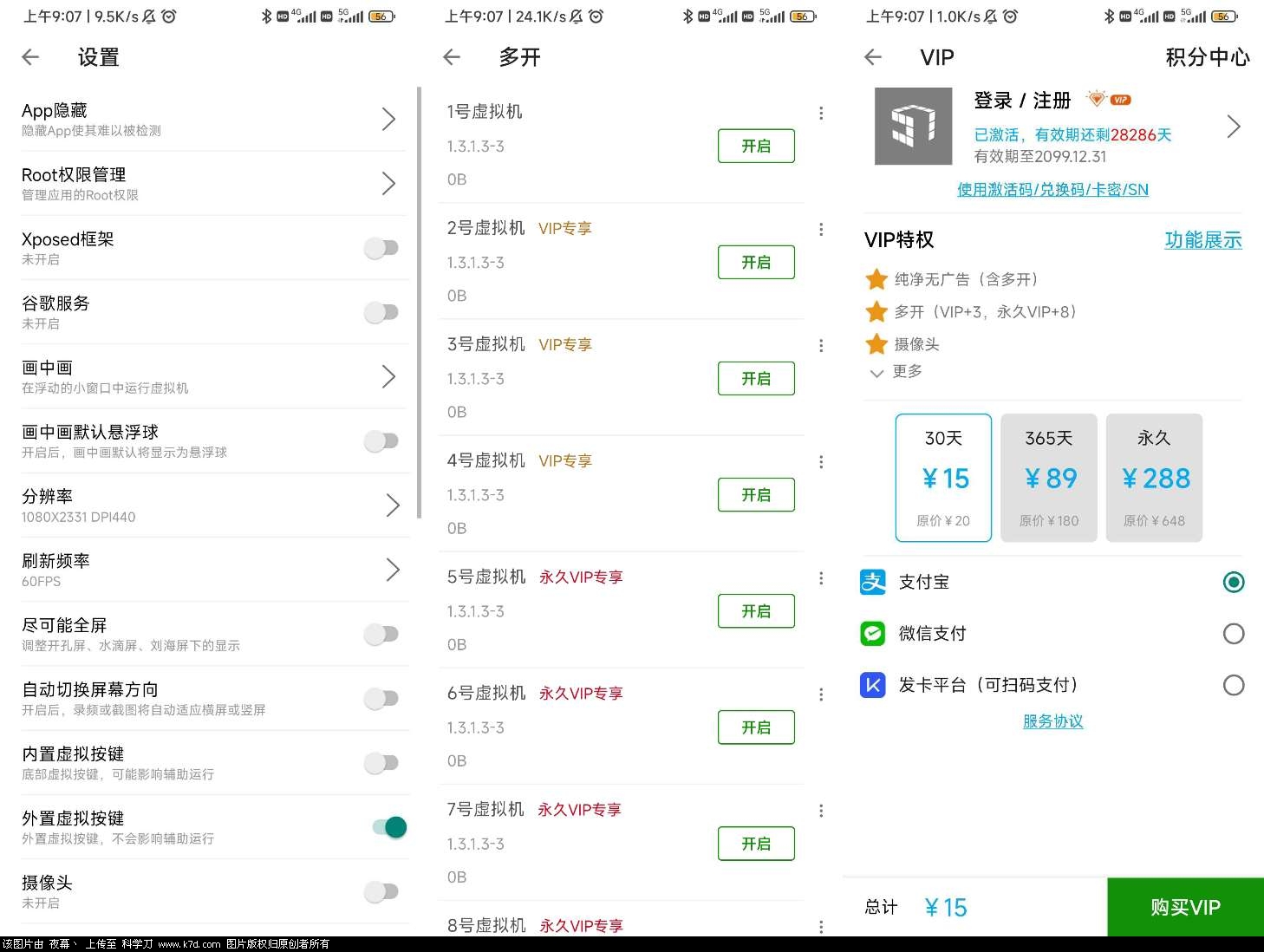
Task: Click the 购买VIP button
Action: 1185,907
